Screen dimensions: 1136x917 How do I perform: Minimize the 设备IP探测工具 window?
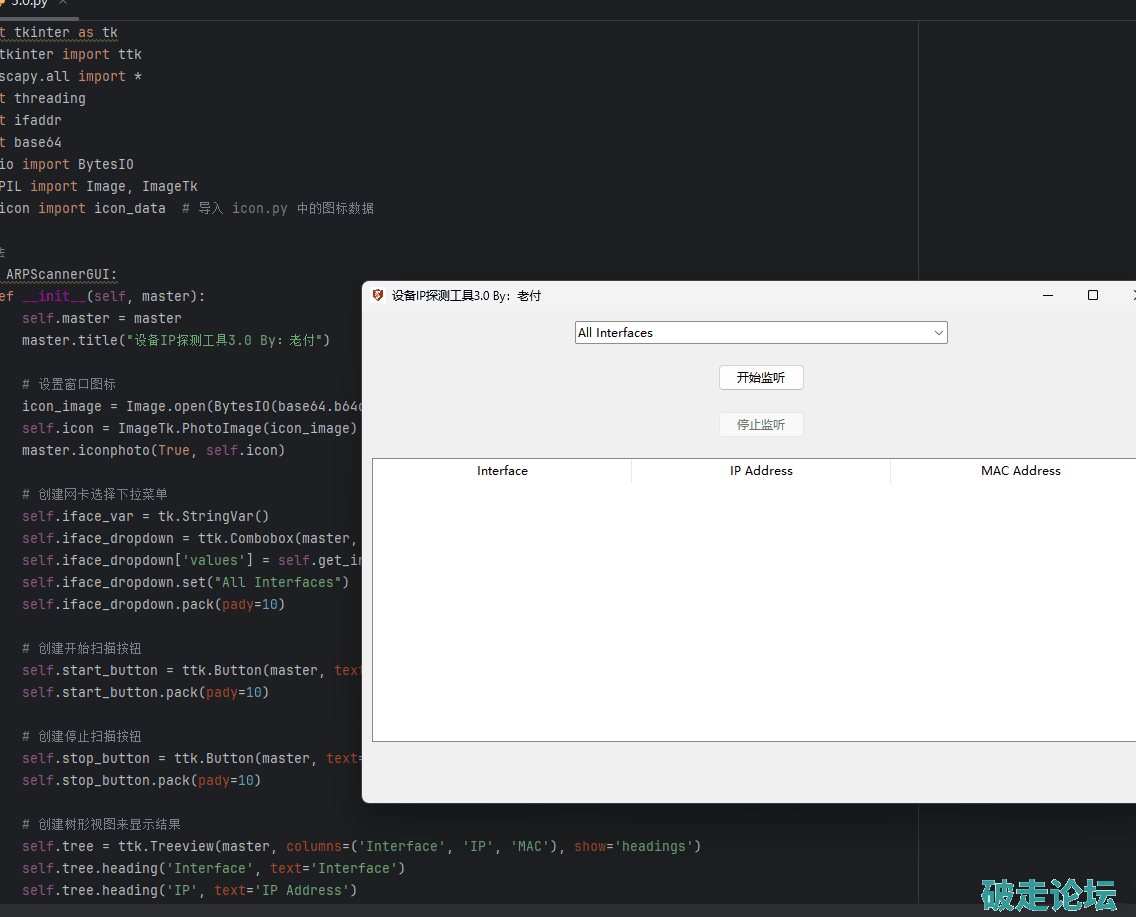pos(1048,295)
